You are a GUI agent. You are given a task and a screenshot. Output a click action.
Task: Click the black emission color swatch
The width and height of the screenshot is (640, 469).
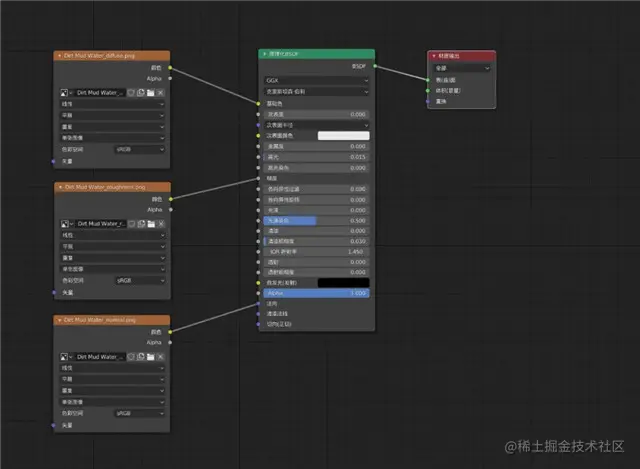tap(344, 282)
